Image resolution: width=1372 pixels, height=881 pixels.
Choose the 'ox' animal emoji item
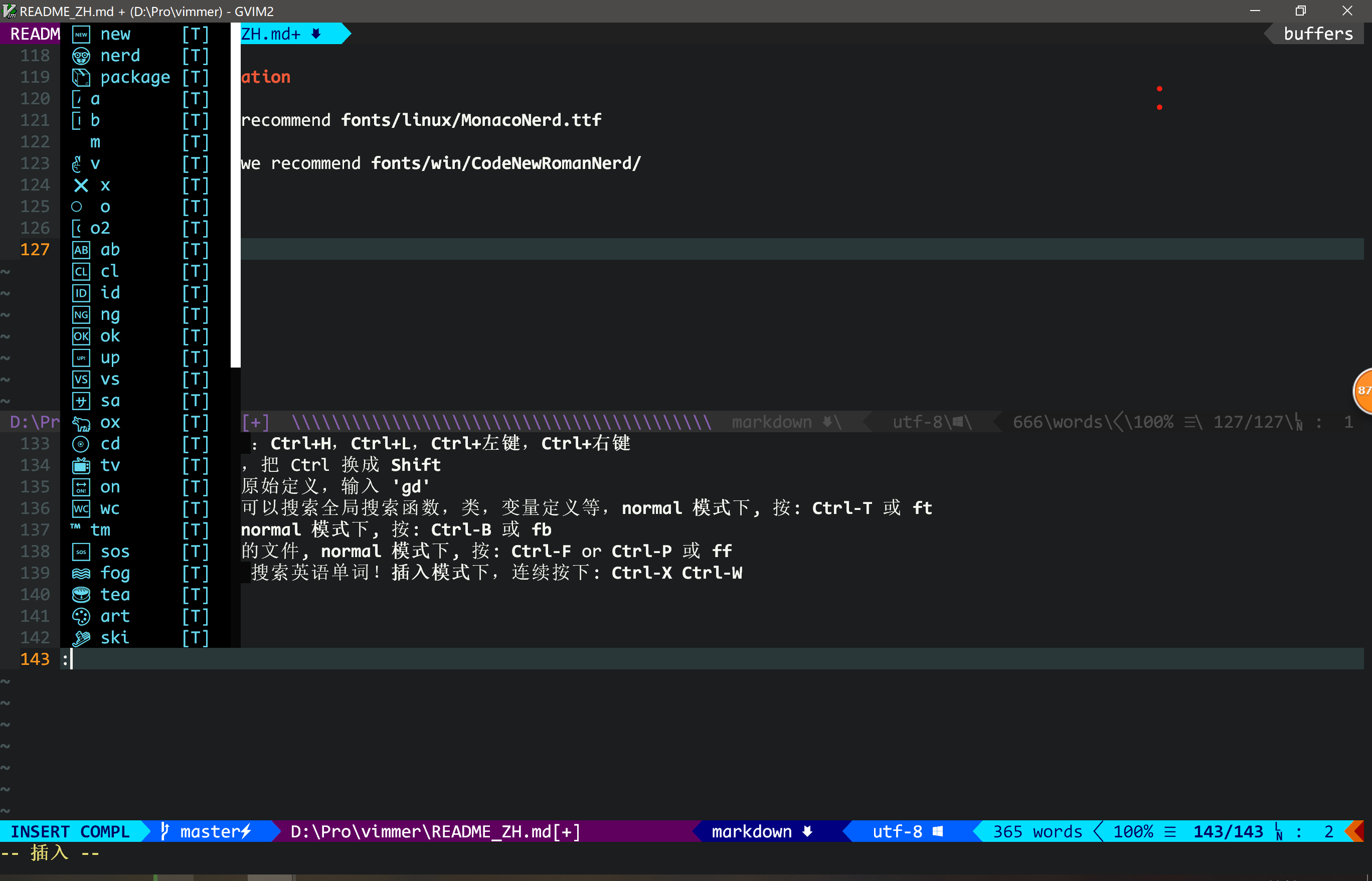pos(145,423)
